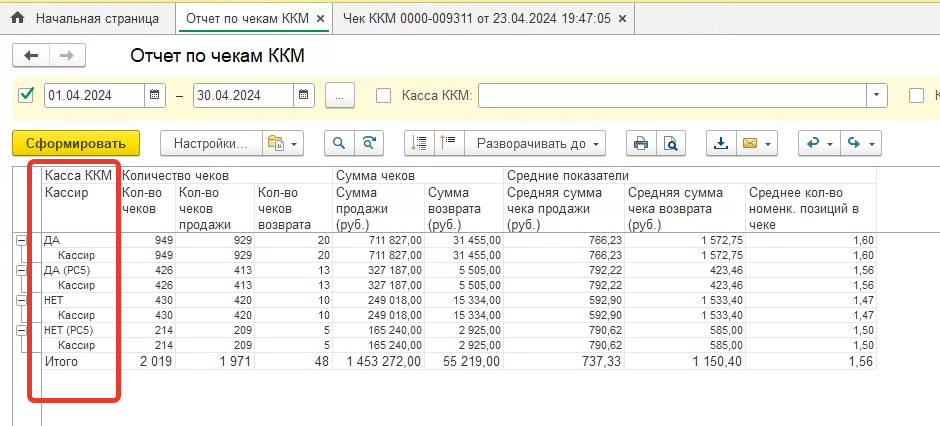Open Print preview with the page-magnifier icon
940x426 pixels.
[x=670, y=144]
